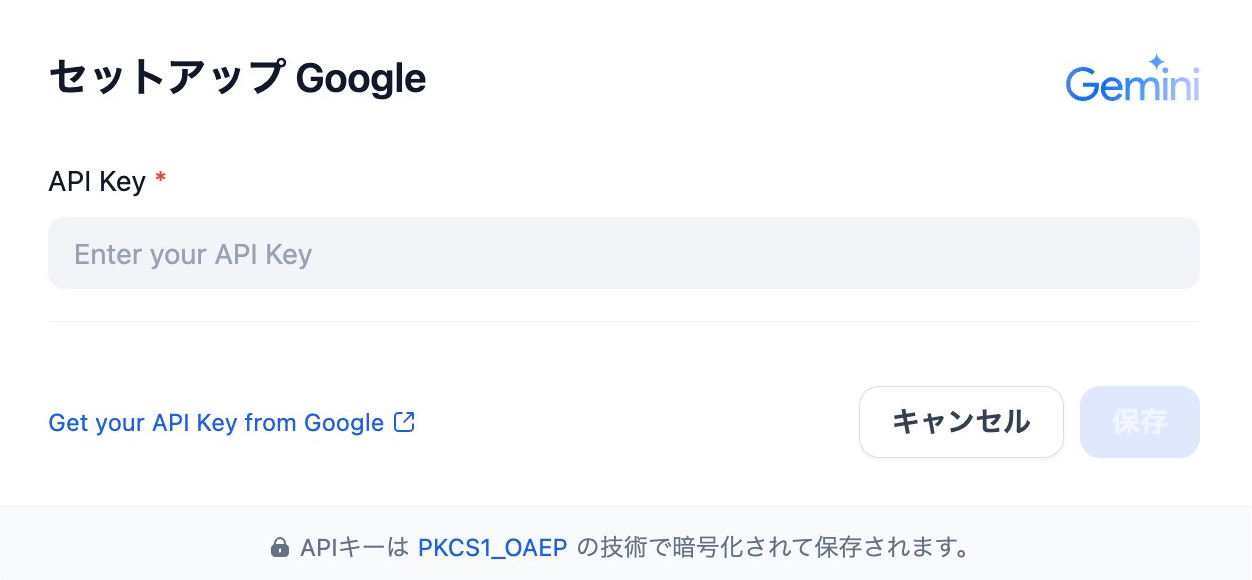Click the divider line below the input field
1252x580 pixels.
point(624,322)
